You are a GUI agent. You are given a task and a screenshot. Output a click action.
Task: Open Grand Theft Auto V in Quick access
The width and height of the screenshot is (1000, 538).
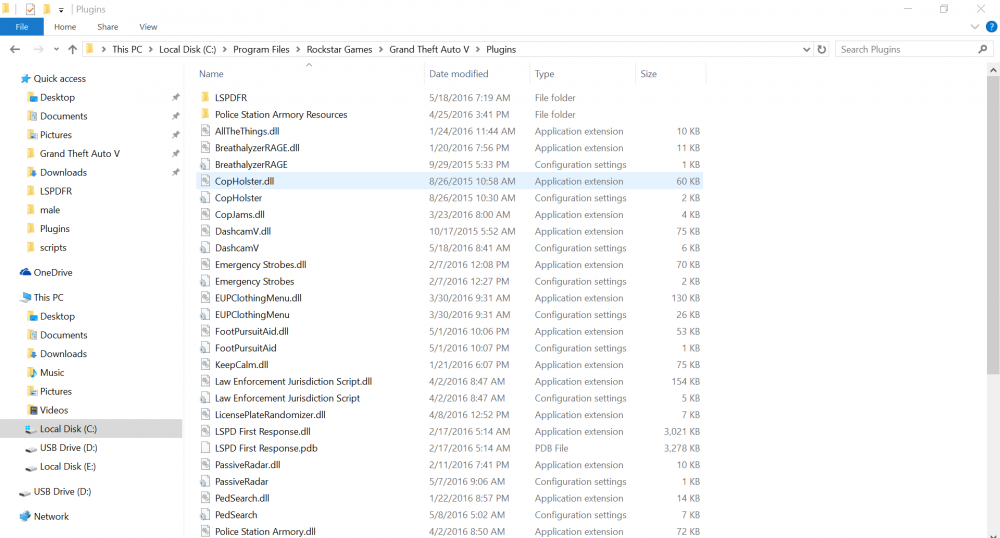tap(80, 154)
